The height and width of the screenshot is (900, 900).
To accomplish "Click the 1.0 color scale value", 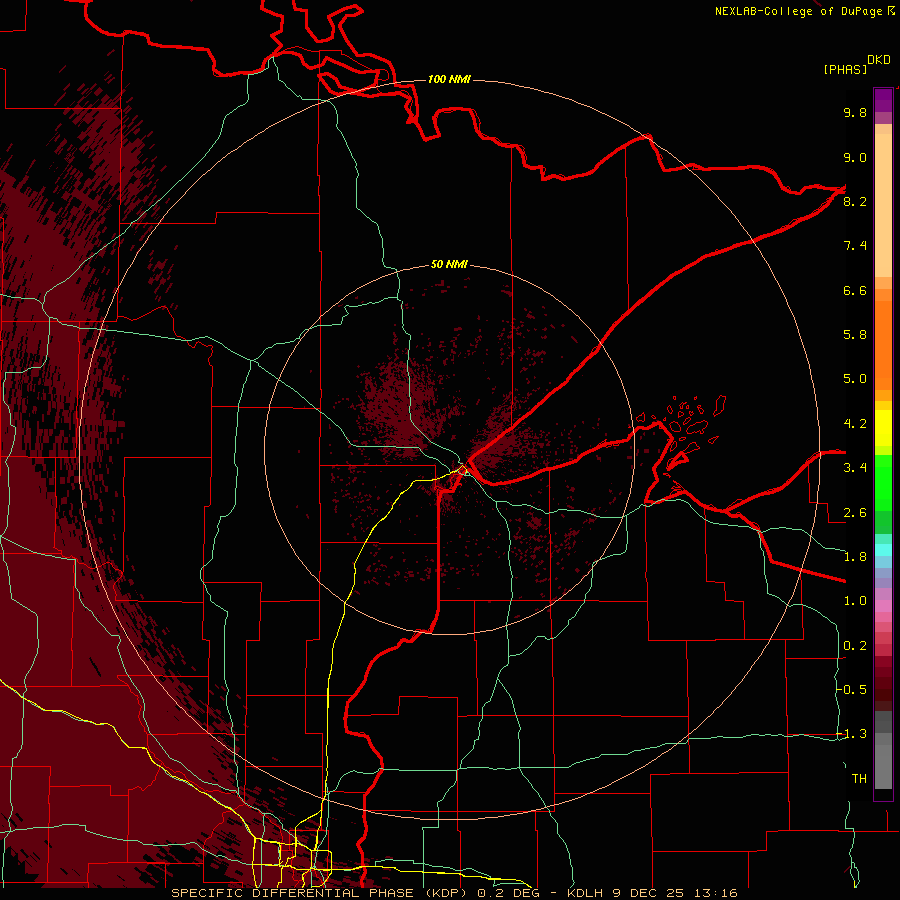I will [x=855, y=602].
